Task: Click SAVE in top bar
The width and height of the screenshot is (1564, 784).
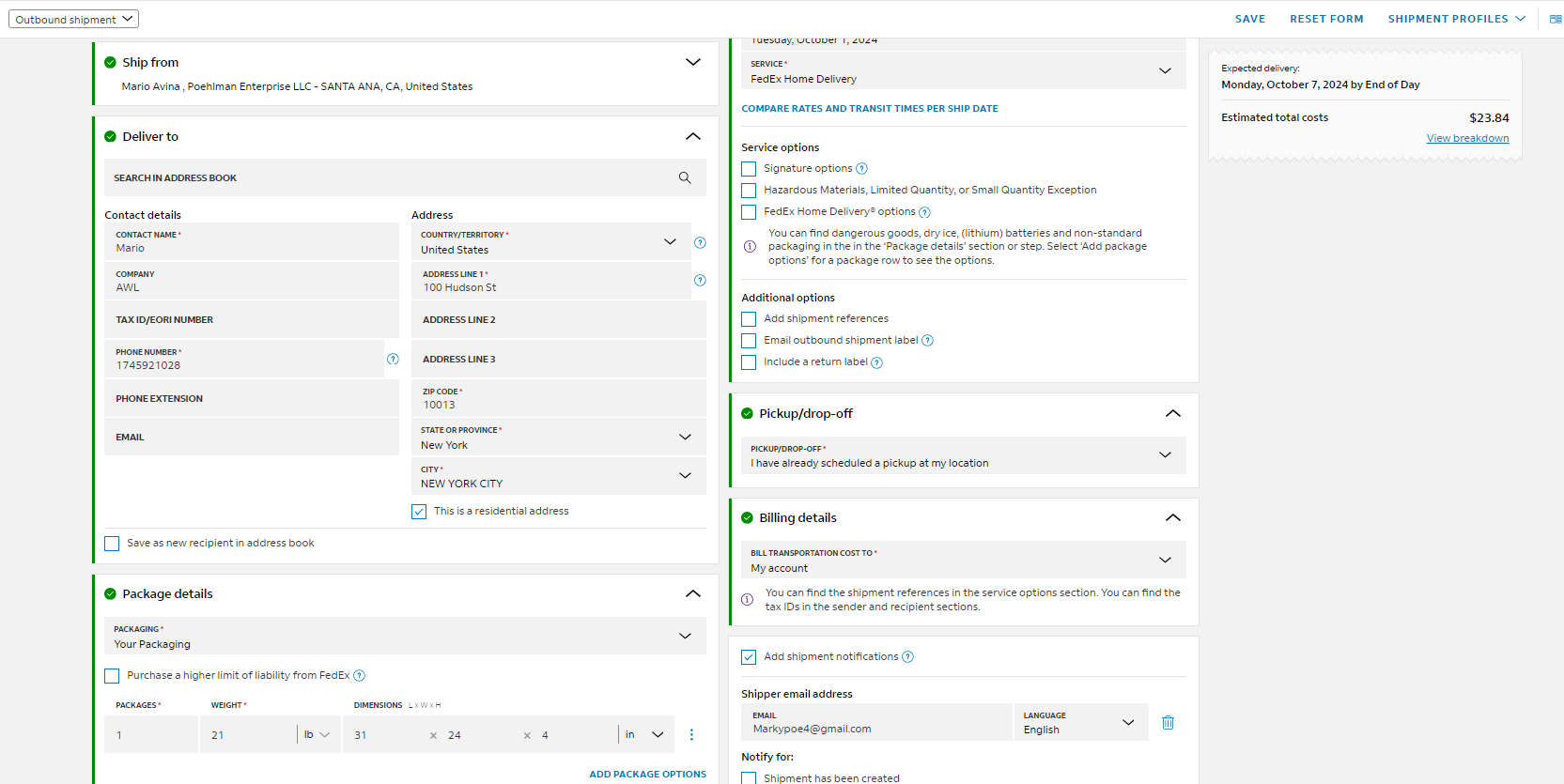Action: [1250, 19]
